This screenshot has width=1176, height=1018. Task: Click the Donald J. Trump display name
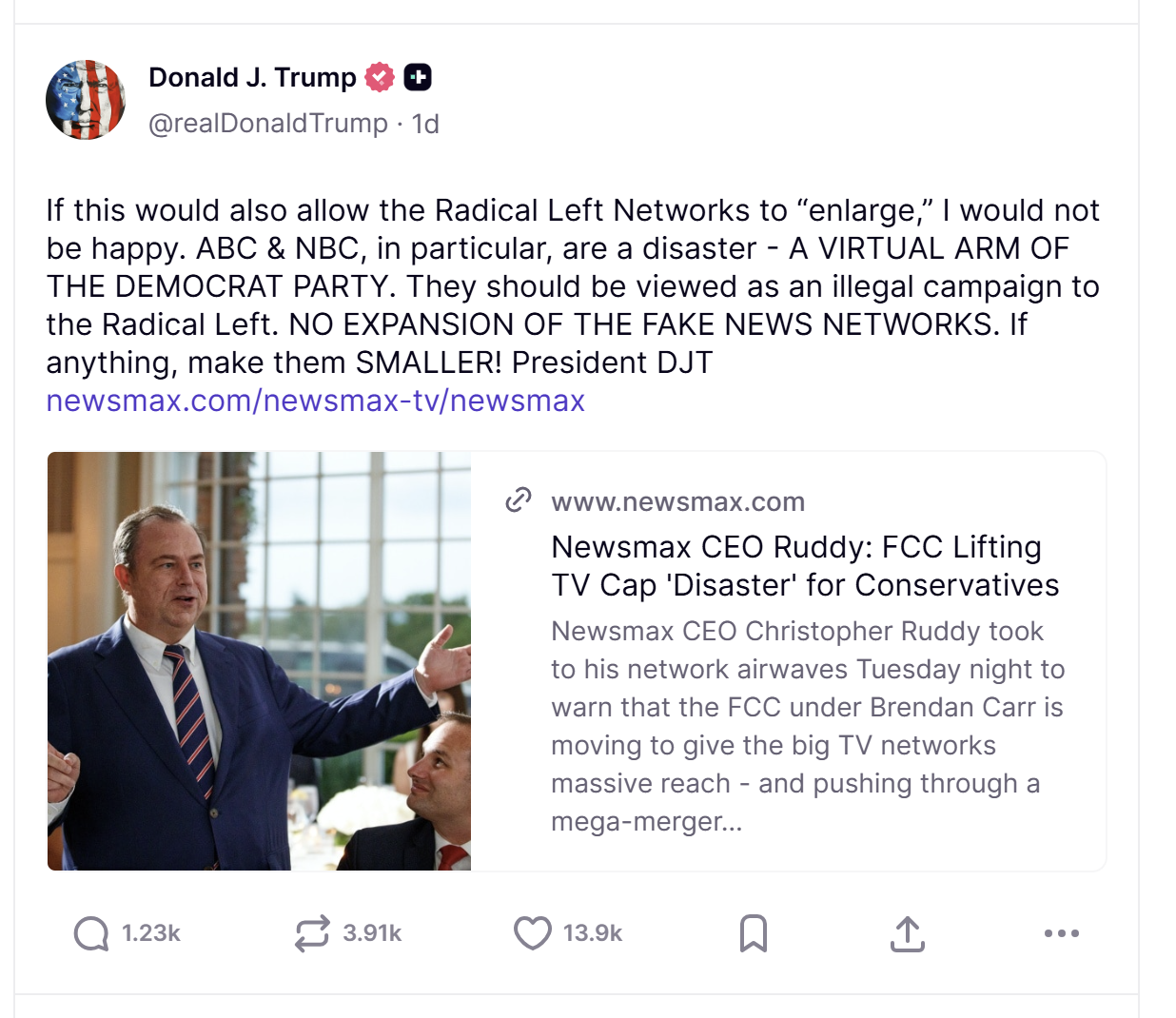tap(252, 77)
